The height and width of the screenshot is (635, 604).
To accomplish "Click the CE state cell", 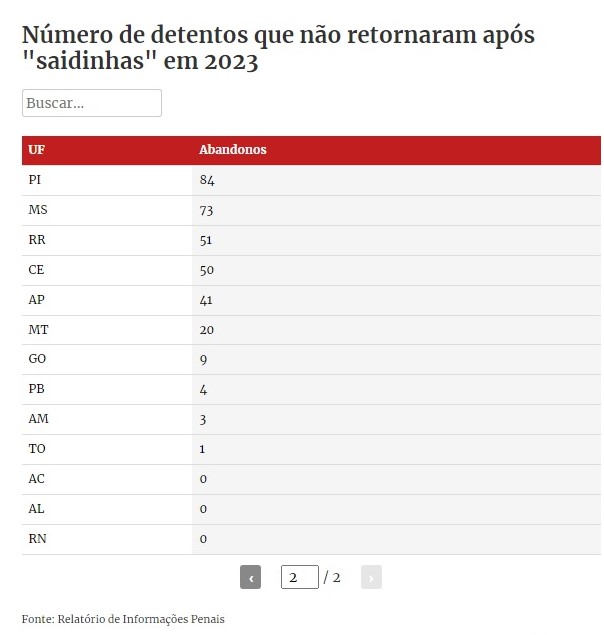I will pos(37,270).
